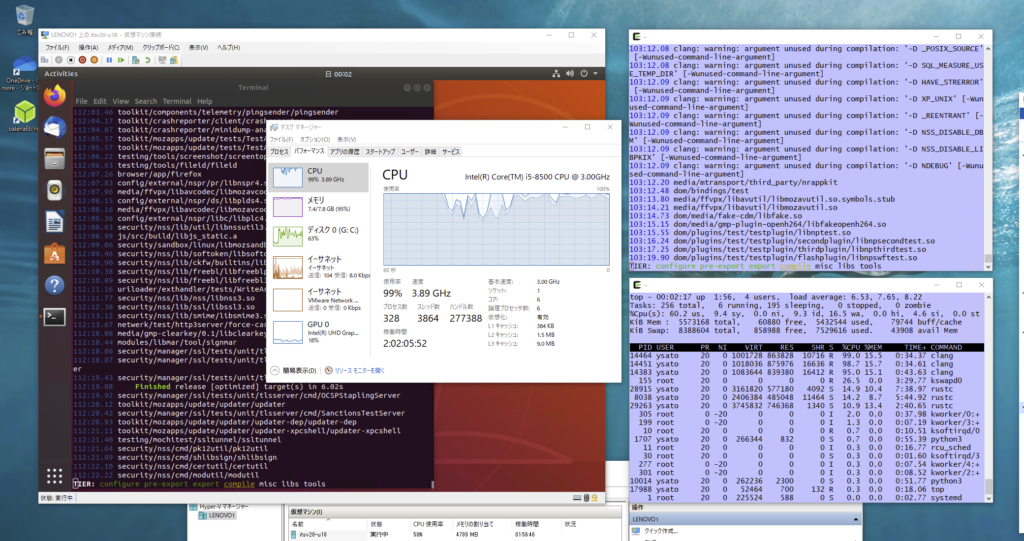Switch to the プロセス tab

tap(279, 151)
